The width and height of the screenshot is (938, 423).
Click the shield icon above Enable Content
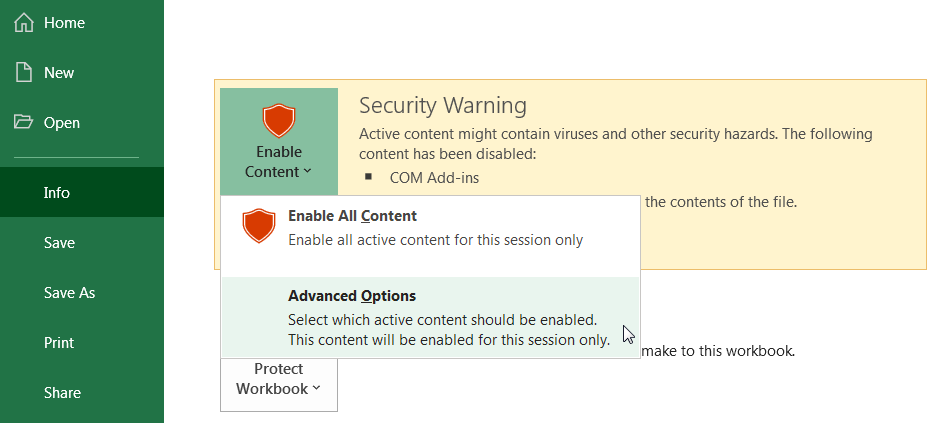(278, 120)
